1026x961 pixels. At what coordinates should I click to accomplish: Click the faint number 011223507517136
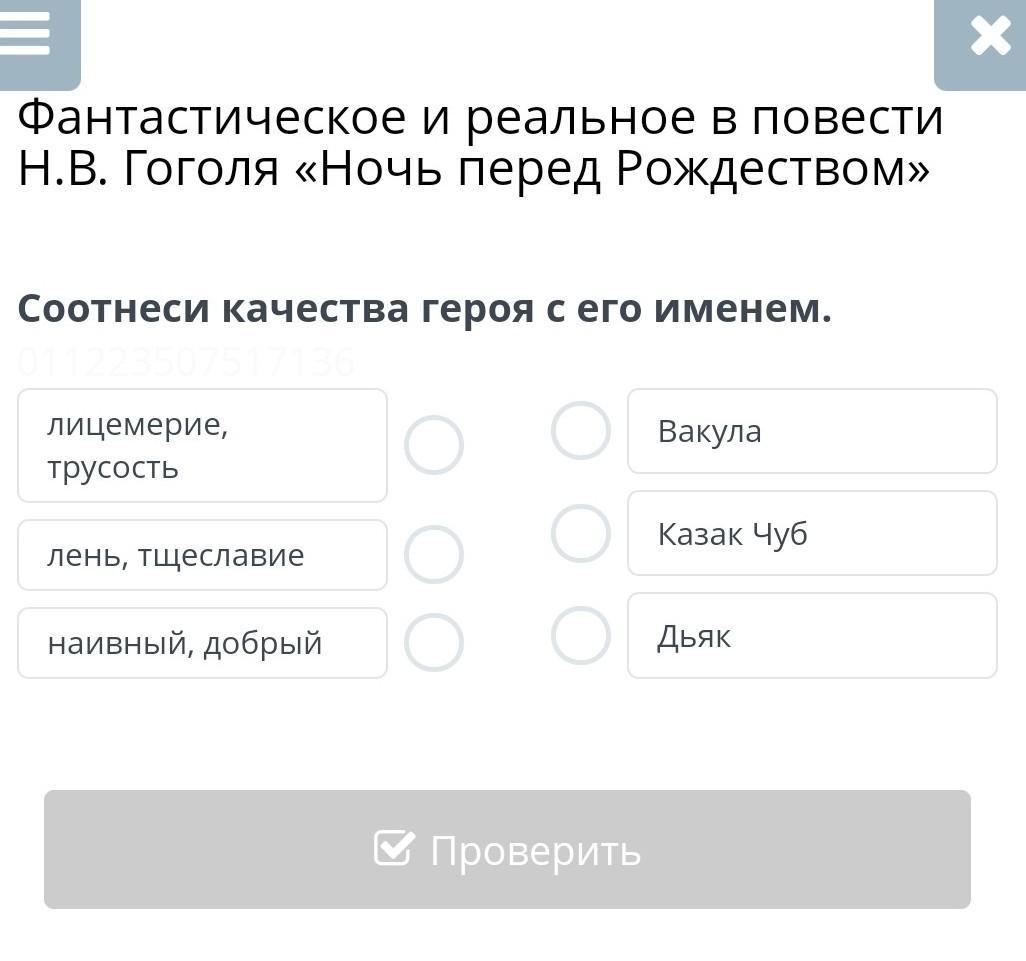click(x=186, y=362)
